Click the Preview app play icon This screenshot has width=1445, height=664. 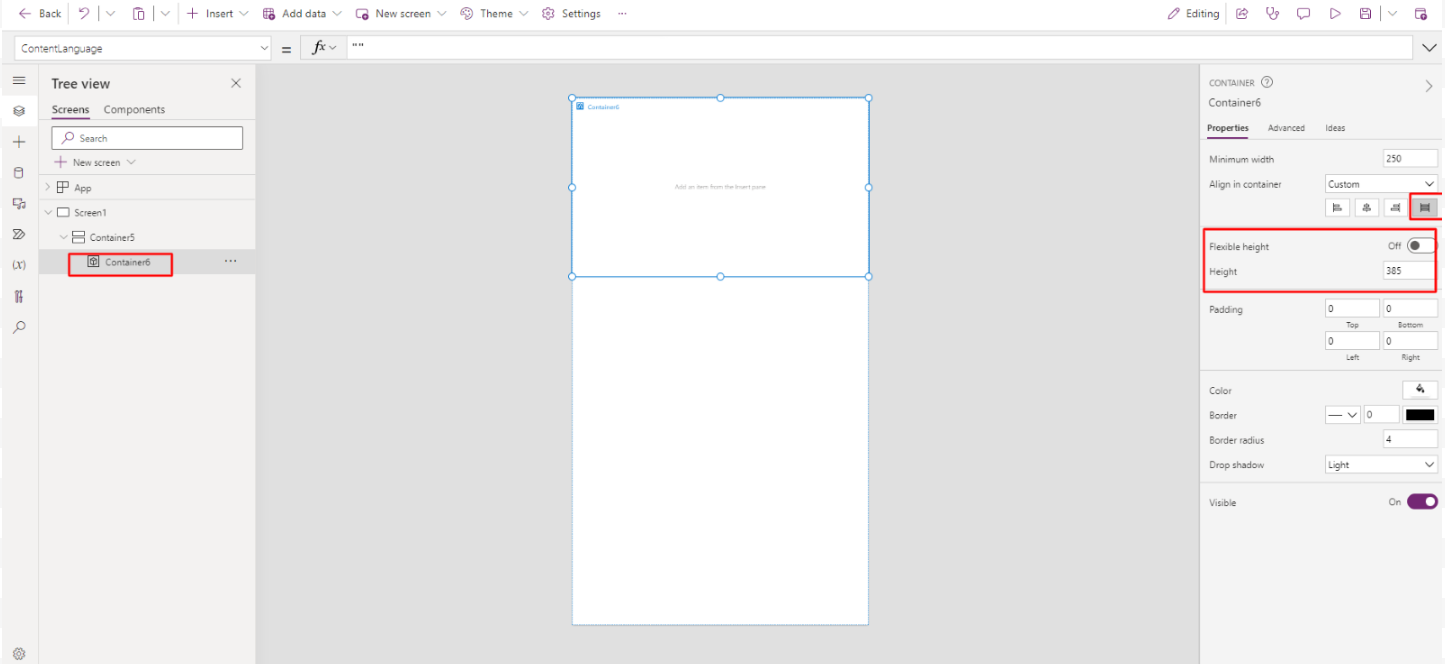coord(1334,14)
